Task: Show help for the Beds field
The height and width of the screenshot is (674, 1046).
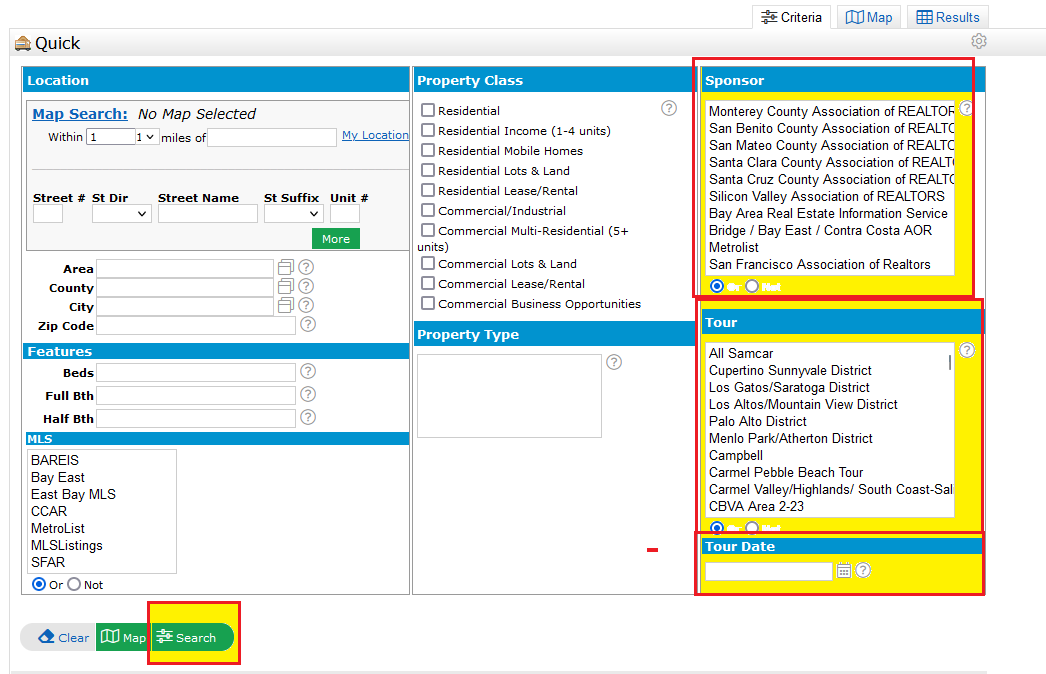Action: [308, 371]
